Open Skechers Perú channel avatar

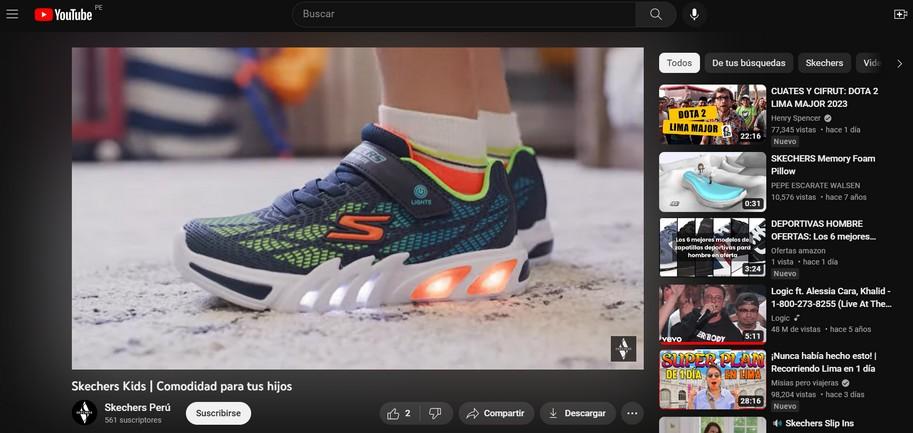(x=84, y=413)
